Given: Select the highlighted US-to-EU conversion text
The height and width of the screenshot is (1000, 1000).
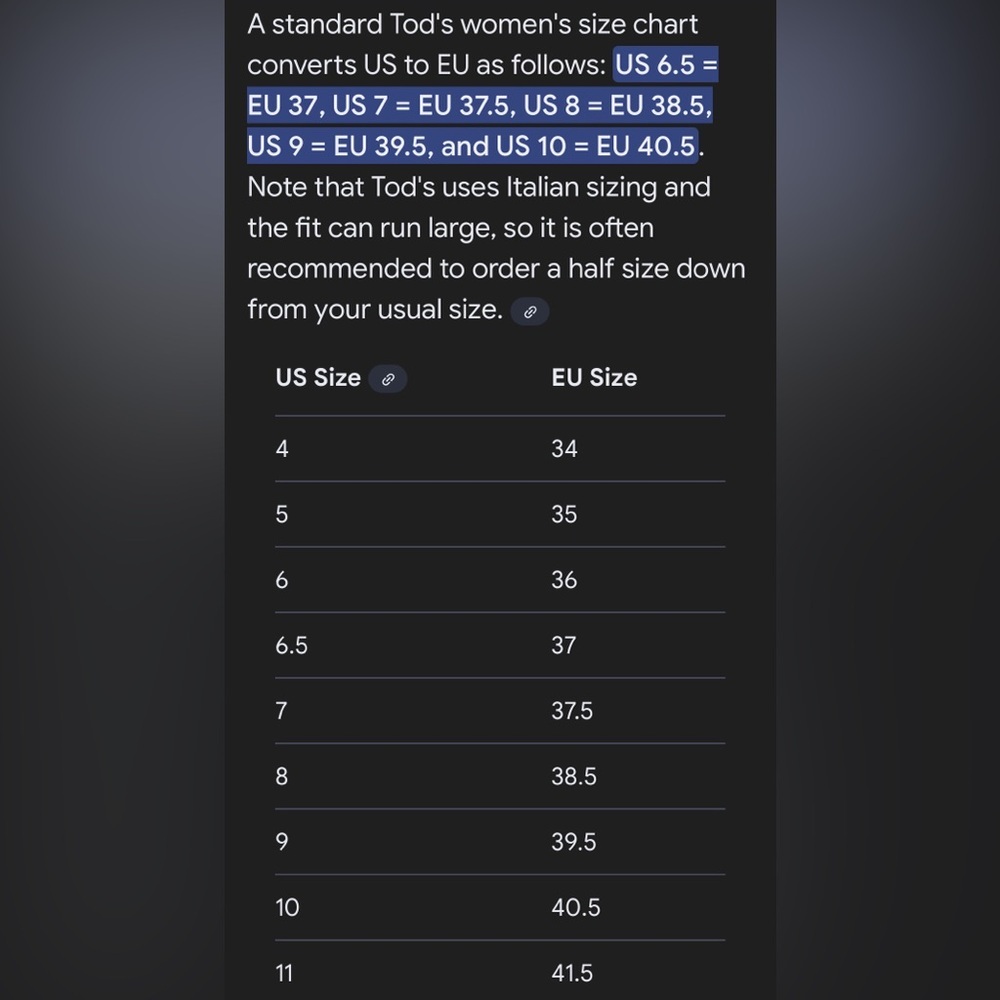Looking at the screenshot, I should point(480,106).
